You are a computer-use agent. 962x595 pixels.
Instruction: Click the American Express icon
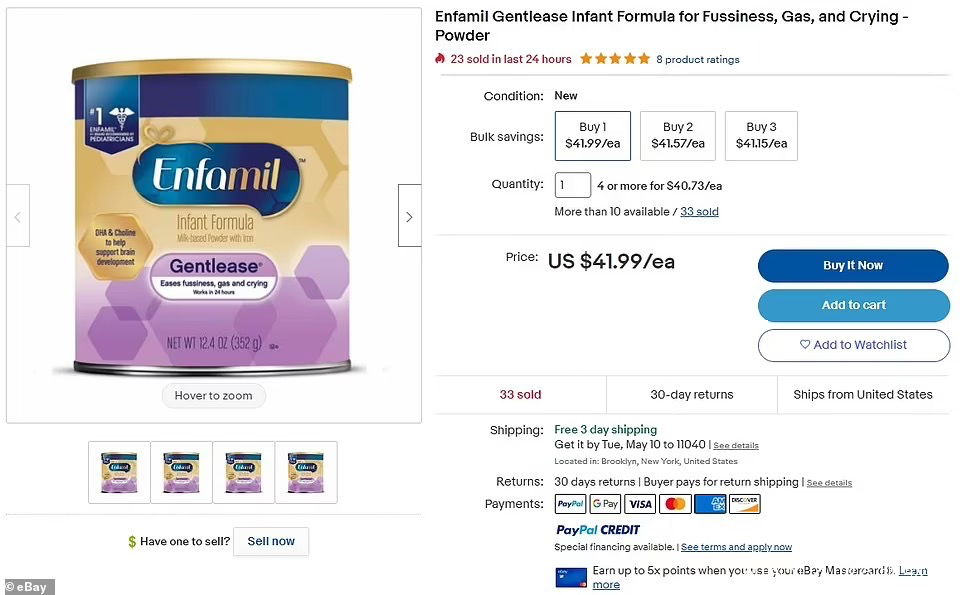710,504
